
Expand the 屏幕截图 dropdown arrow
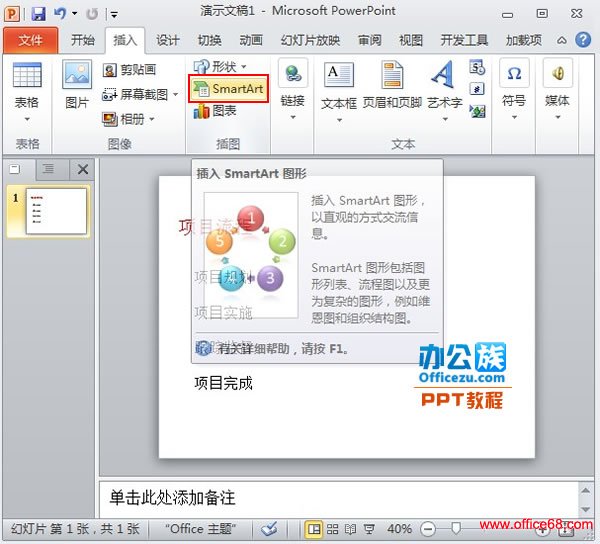click(175, 94)
